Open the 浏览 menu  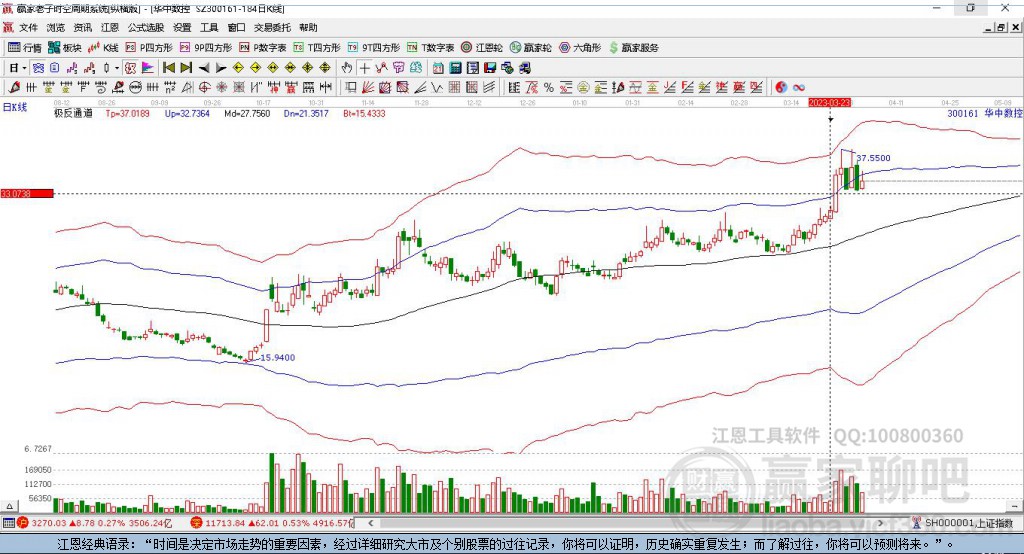tap(56, 27)
